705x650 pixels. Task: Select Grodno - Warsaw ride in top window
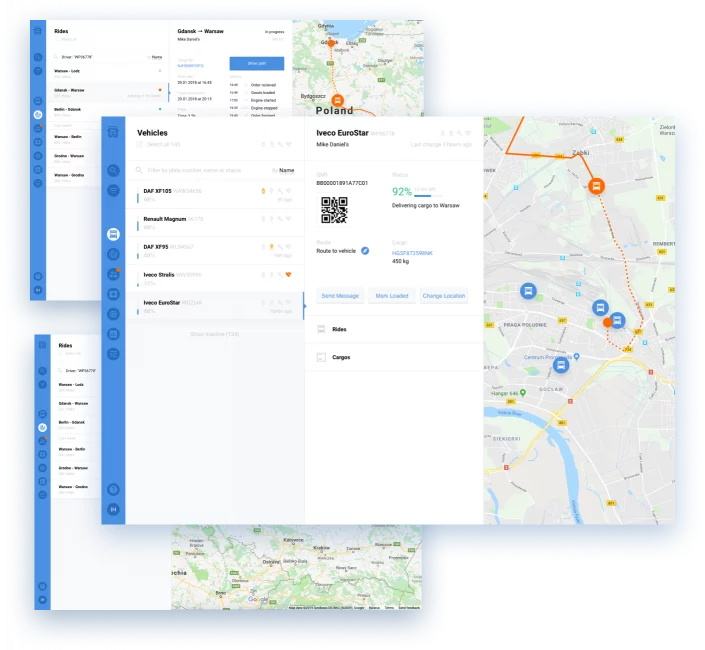(74, 158)
